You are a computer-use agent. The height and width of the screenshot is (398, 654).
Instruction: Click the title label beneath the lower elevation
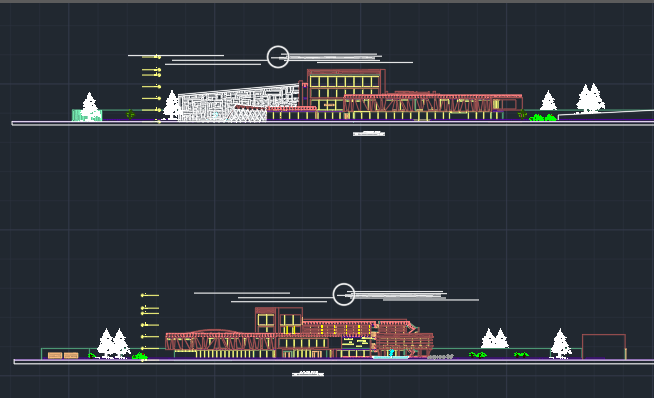(x=308, y=373)
